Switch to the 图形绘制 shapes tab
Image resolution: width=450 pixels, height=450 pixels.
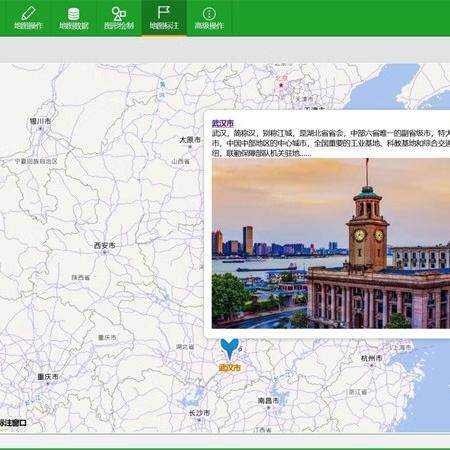point(119,18)
